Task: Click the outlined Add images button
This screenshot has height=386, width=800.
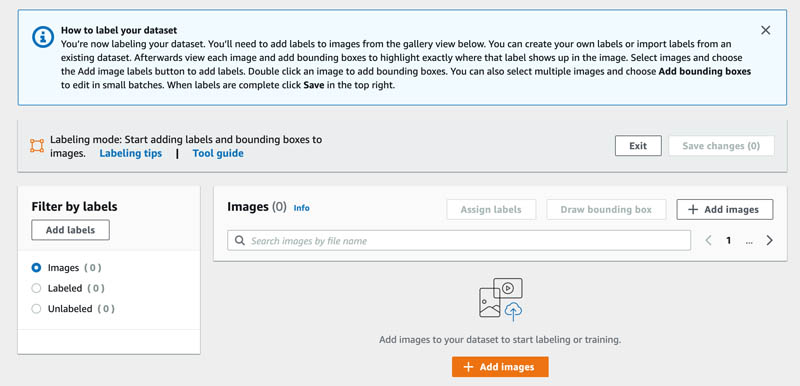Action: click(x=724, y=210)
